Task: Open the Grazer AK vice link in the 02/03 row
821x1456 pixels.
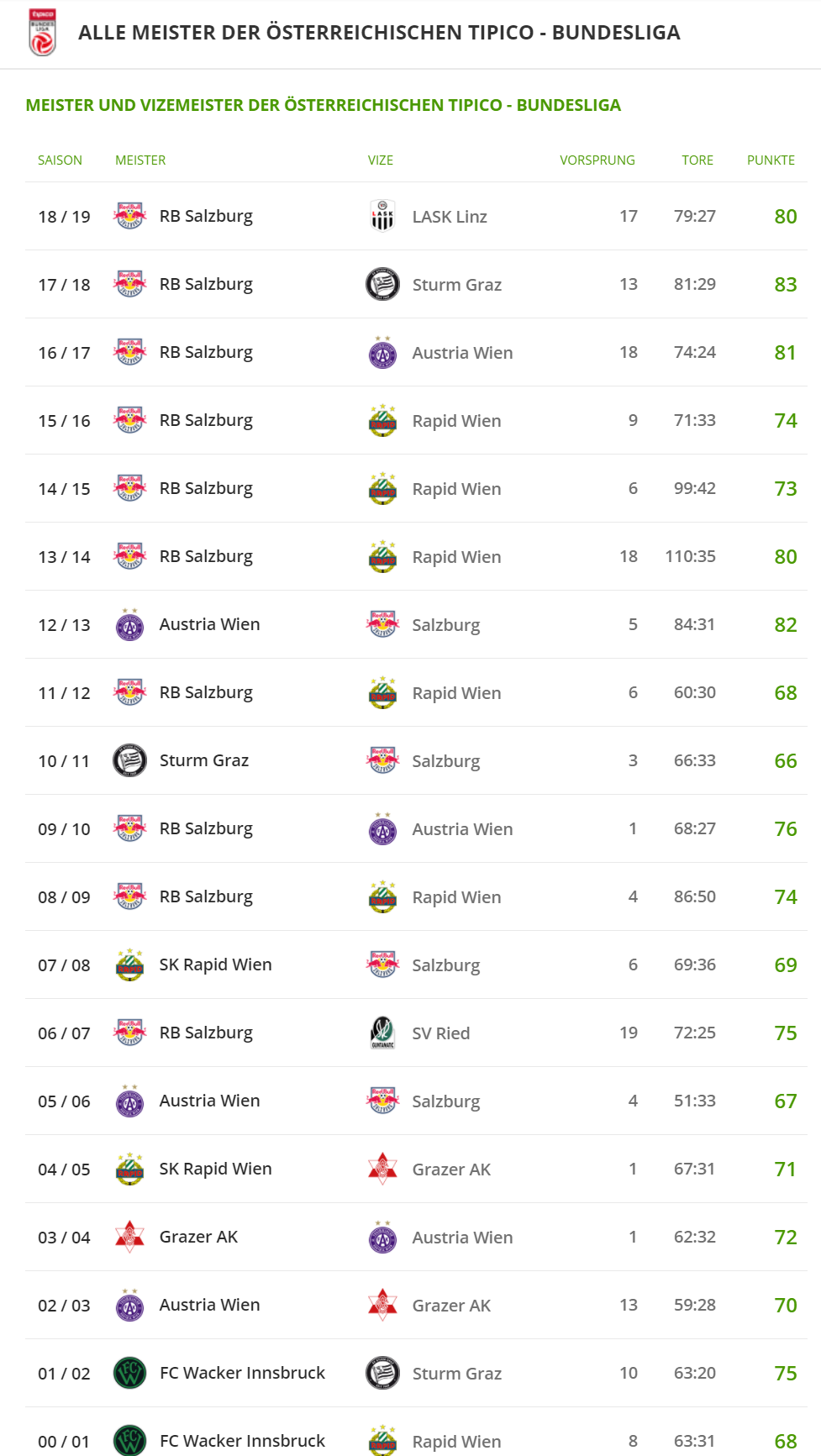Action: [451, 1306]
